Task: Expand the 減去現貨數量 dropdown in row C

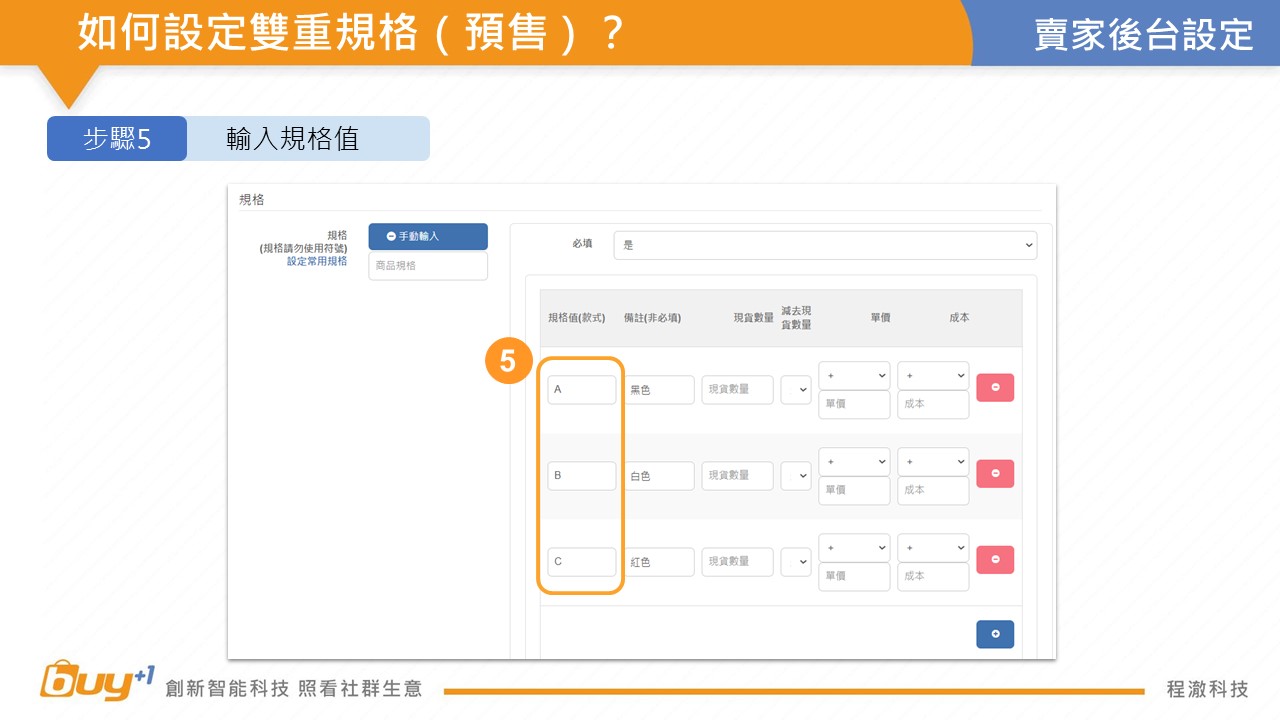Action: pos(796,562)
